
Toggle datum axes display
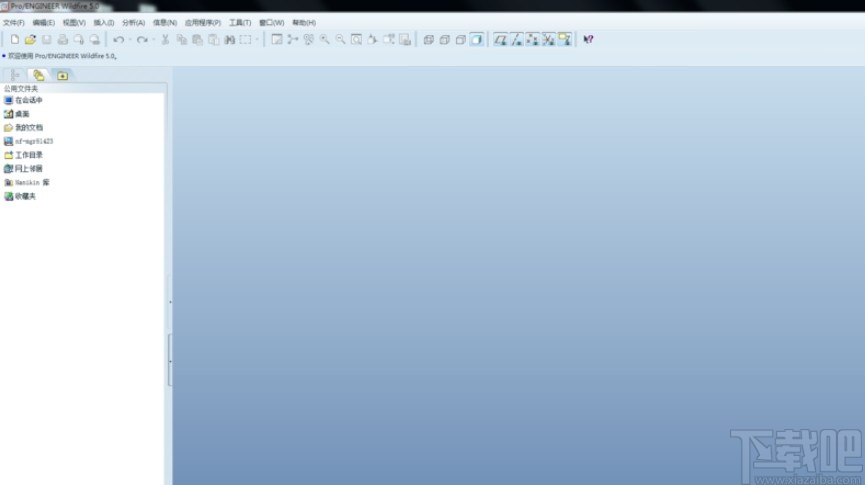[516, 39]
